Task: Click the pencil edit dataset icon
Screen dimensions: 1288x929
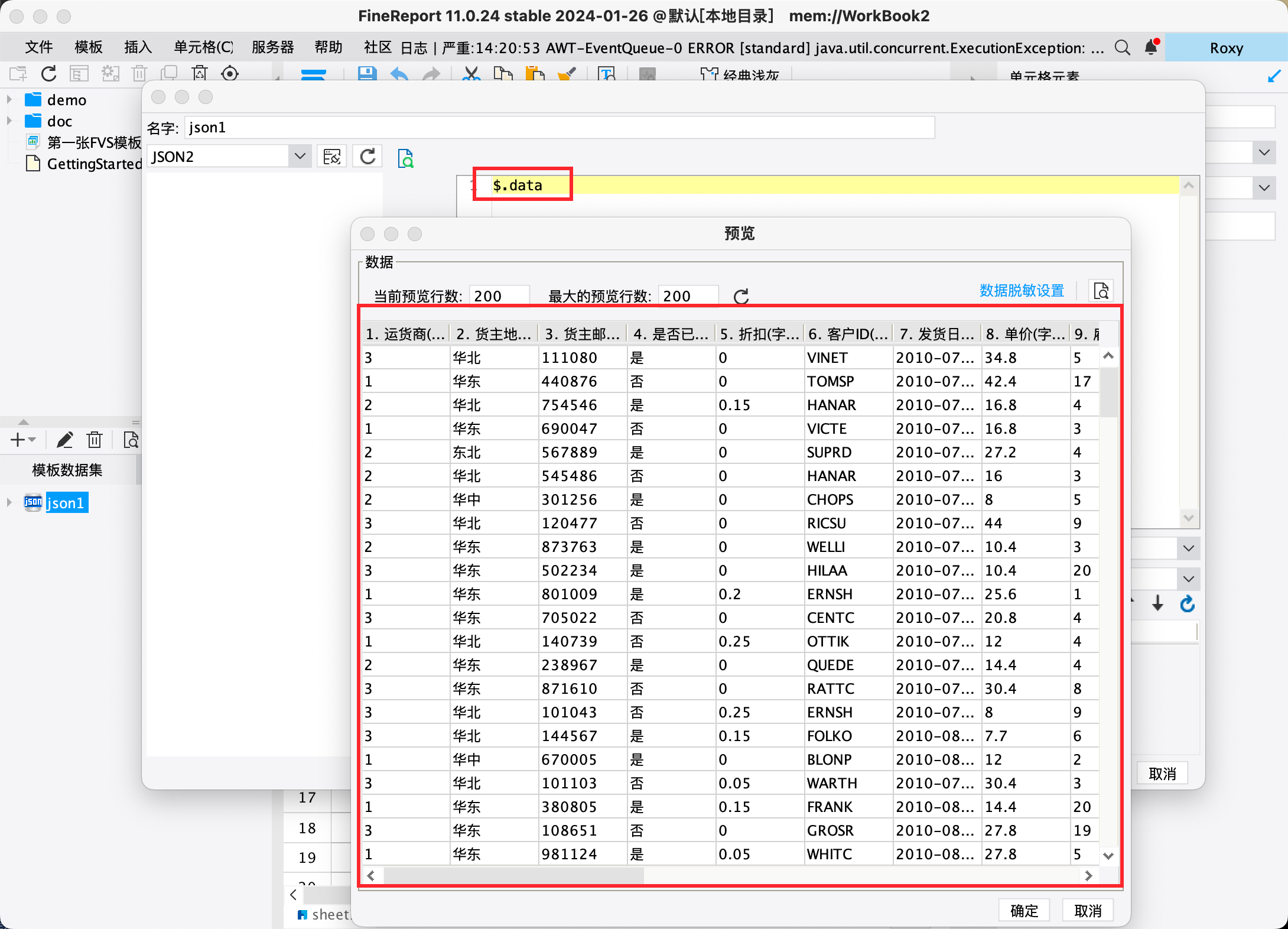Action: pyautogui.click(x=64, y=440)
